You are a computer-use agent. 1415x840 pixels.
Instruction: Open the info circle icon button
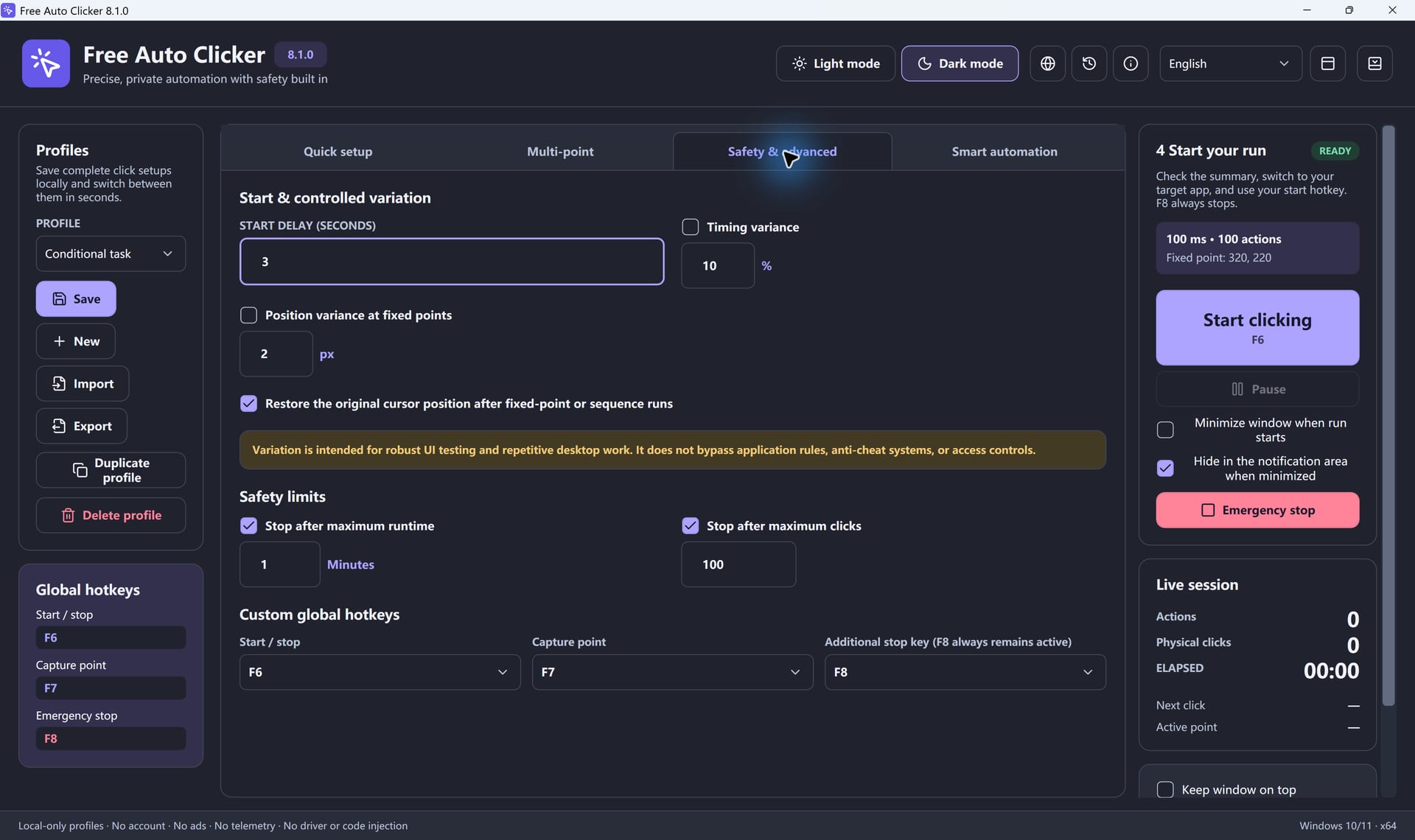(x=1131, y=63)
